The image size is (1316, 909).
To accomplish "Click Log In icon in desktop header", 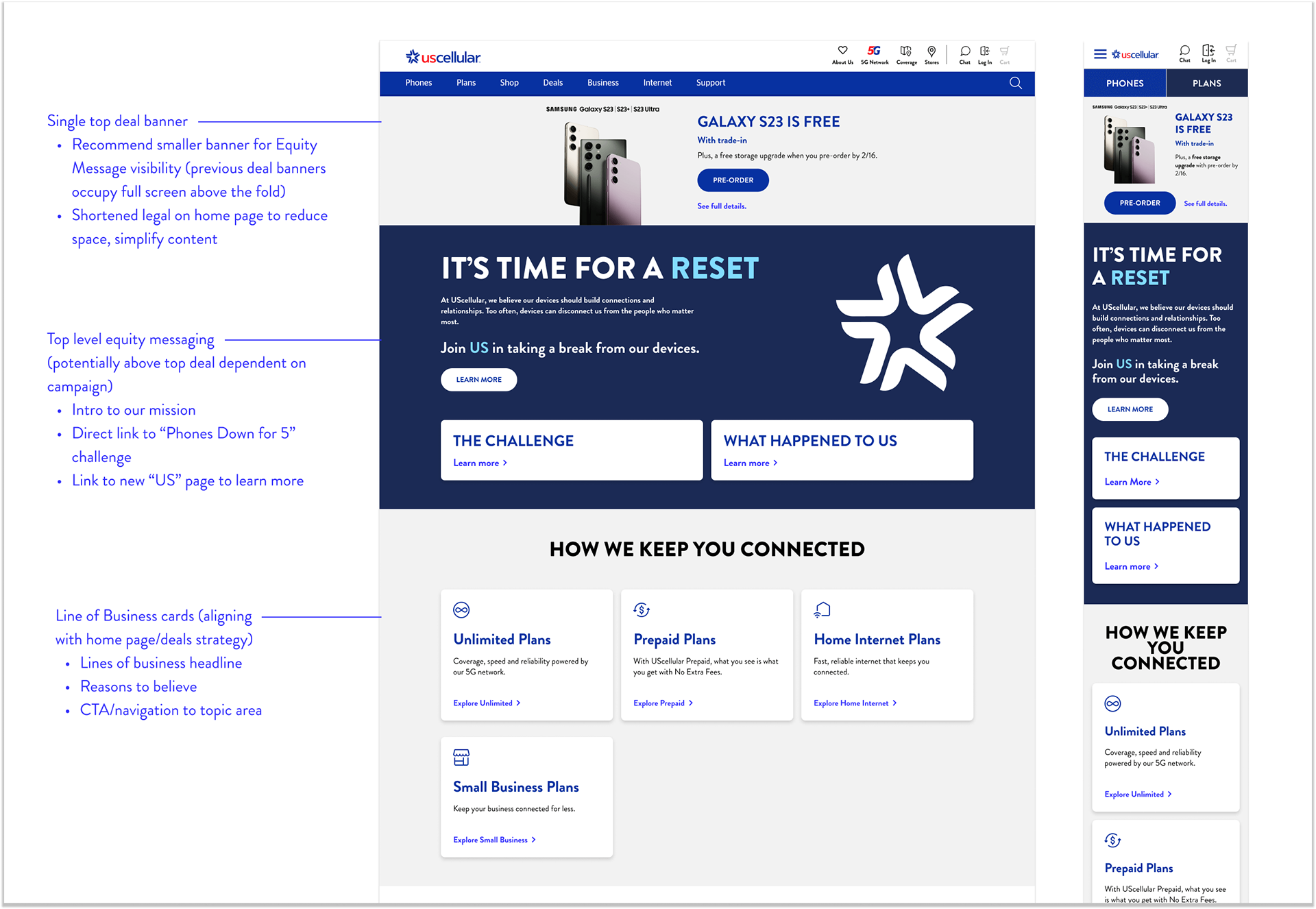I will [x=985, y=51].
